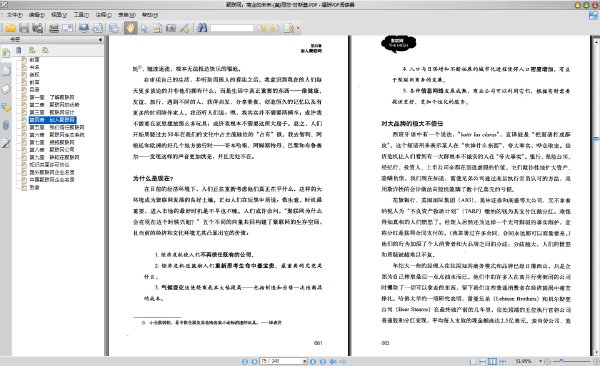Viewport: 600px width, 366px height.
Task: Click the Snapshot camera tool
Action: tap(171, 28)
